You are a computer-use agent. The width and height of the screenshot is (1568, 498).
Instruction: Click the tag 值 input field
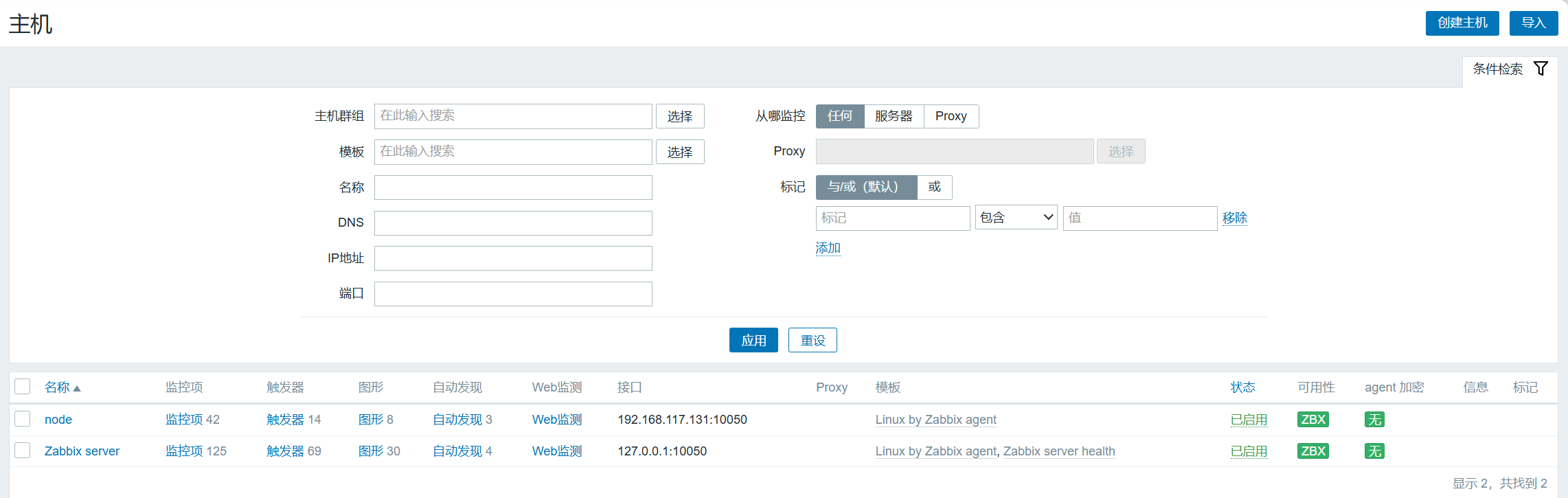(x=1140, y=218)
